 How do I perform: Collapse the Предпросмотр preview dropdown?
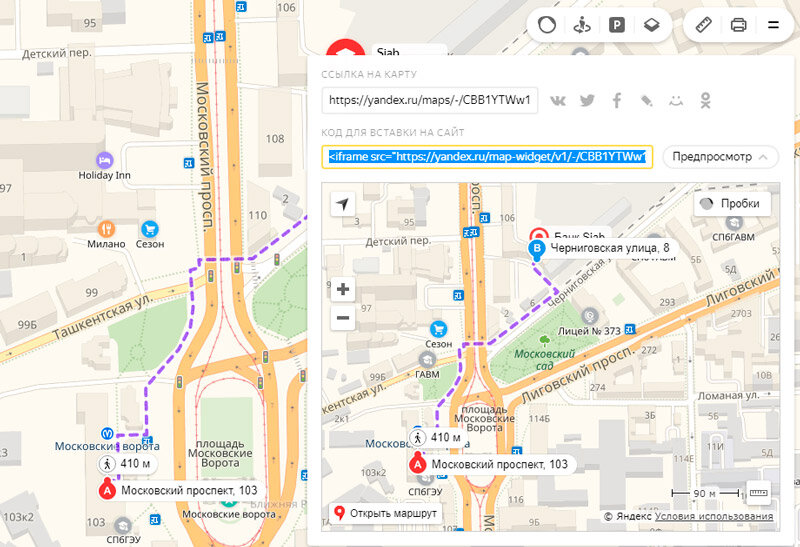point(720,157)
